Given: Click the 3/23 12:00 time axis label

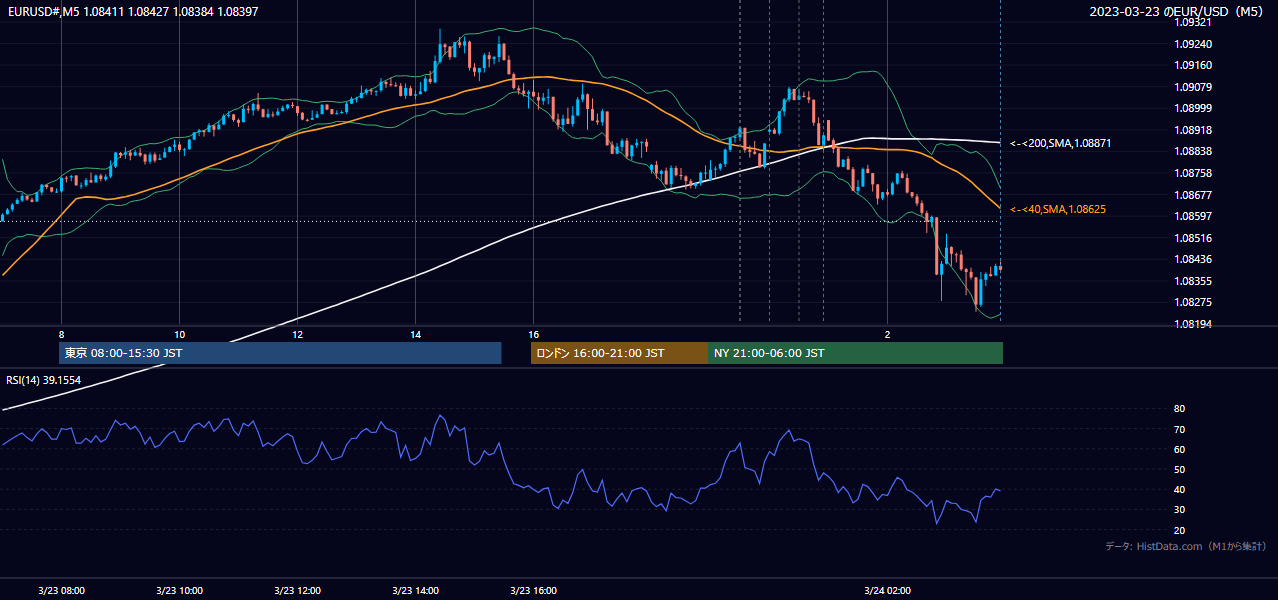Looking at the screenshot, I should 297,590.
